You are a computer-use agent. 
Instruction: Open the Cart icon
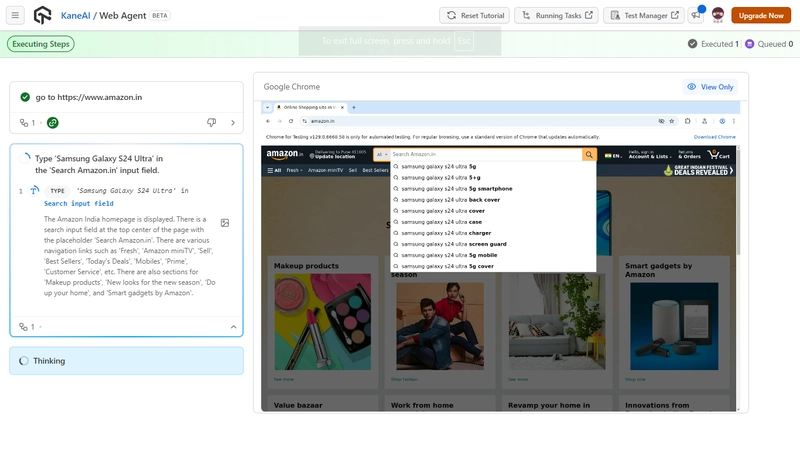[x=718, y=154]
